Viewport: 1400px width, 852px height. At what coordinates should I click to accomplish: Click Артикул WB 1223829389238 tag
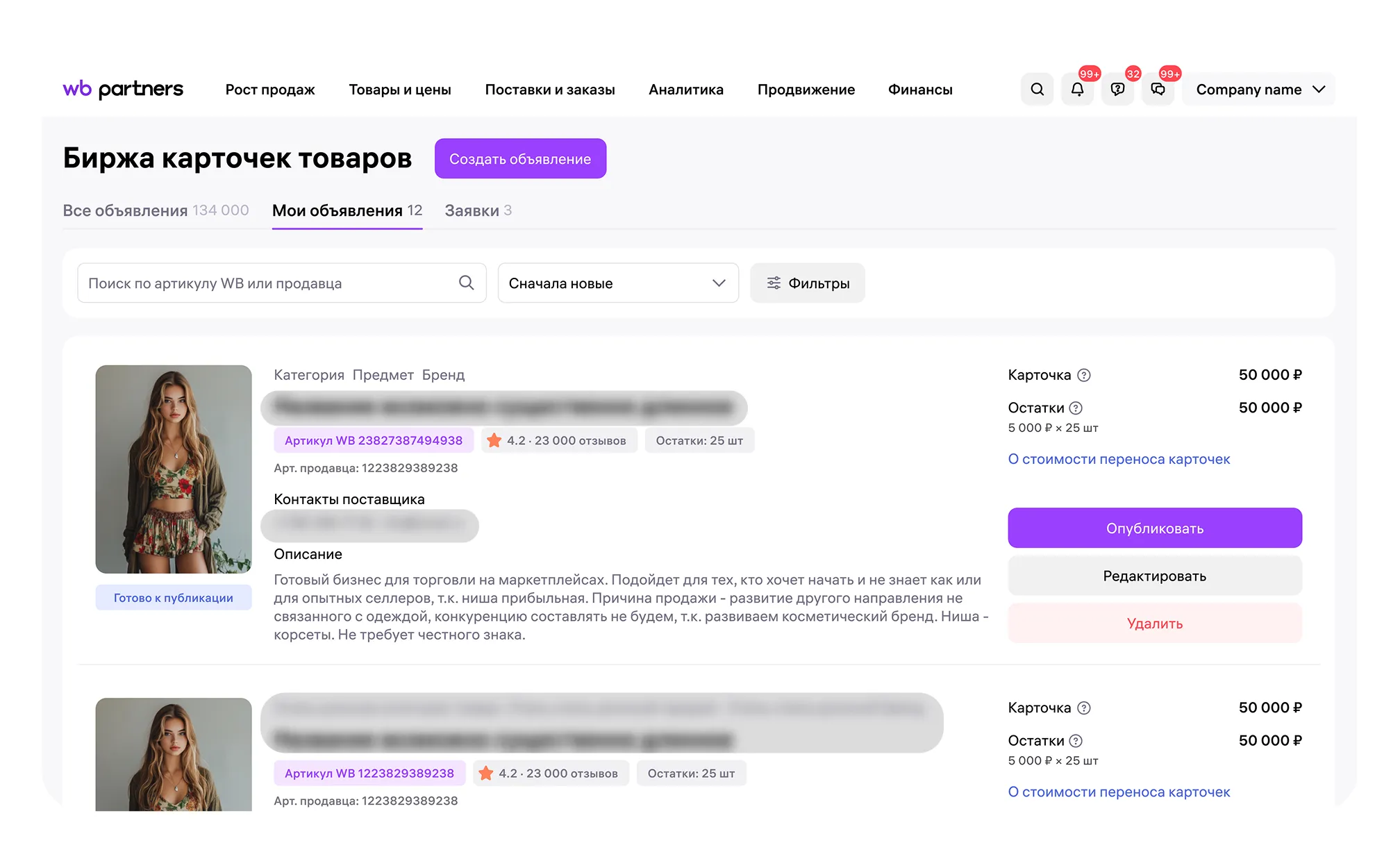tap(369, 773)
